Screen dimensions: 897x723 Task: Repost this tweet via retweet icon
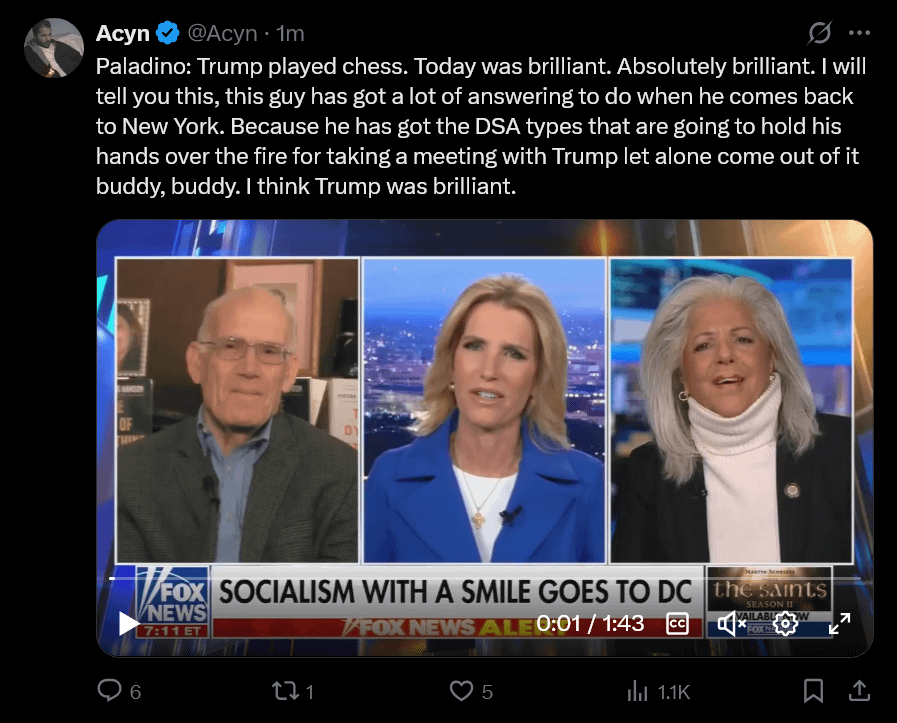[285, 691]
